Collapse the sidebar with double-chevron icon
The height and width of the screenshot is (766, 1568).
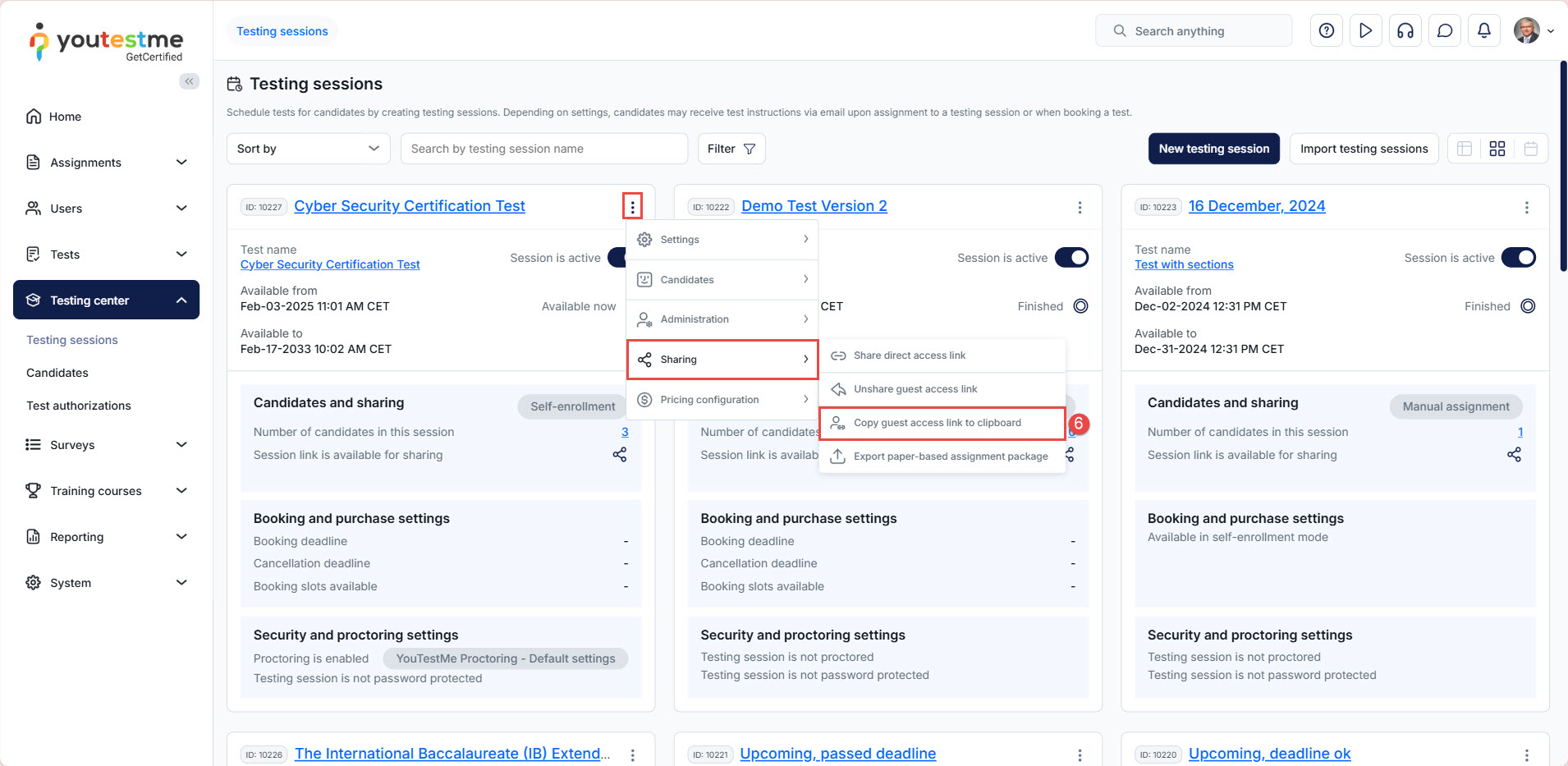tap(189, 81)
